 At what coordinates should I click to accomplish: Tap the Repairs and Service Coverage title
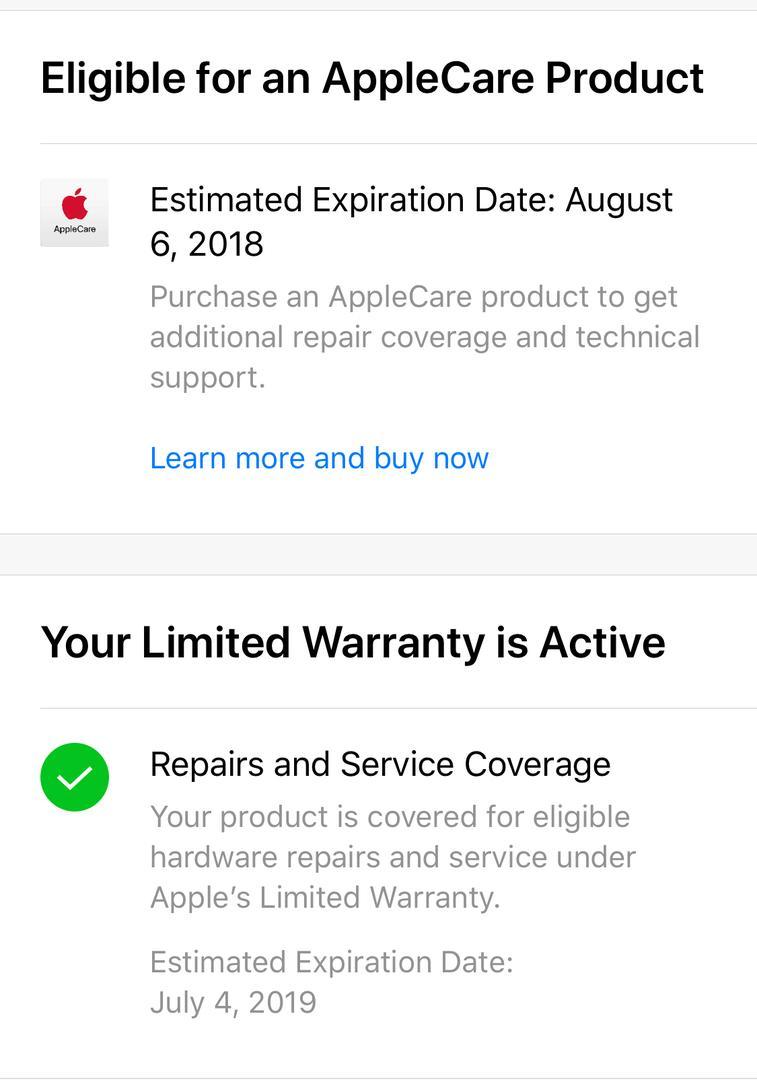380,765
